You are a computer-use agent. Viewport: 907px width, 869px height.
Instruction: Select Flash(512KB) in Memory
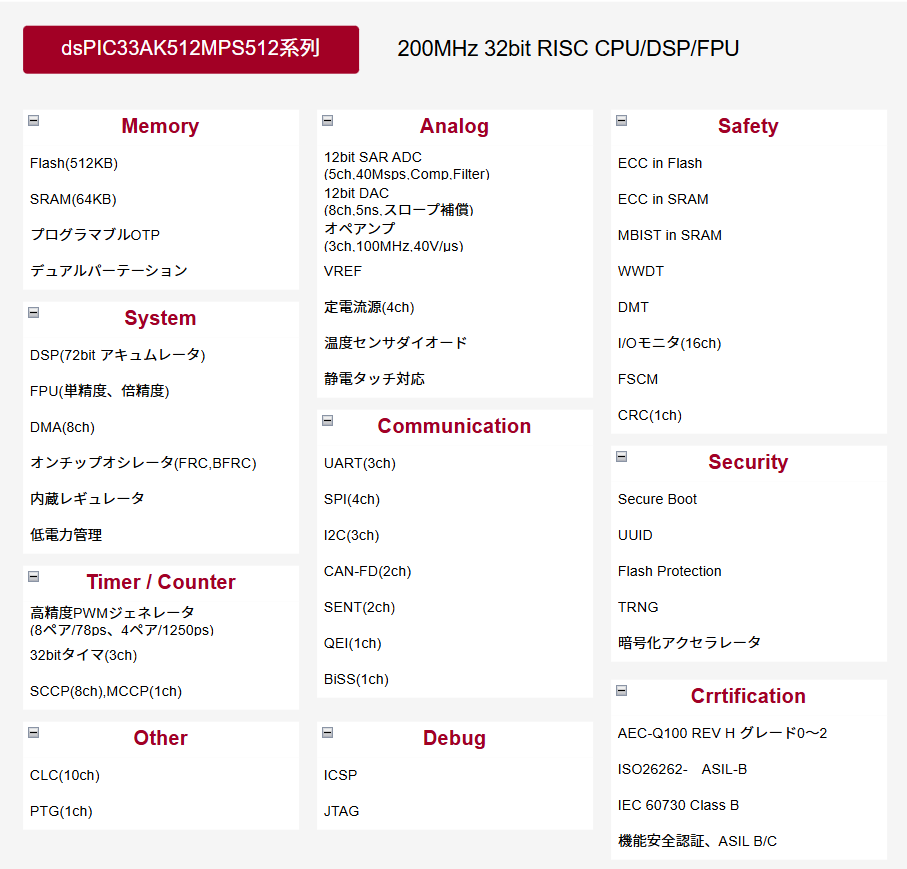click(x=74, y=163)
